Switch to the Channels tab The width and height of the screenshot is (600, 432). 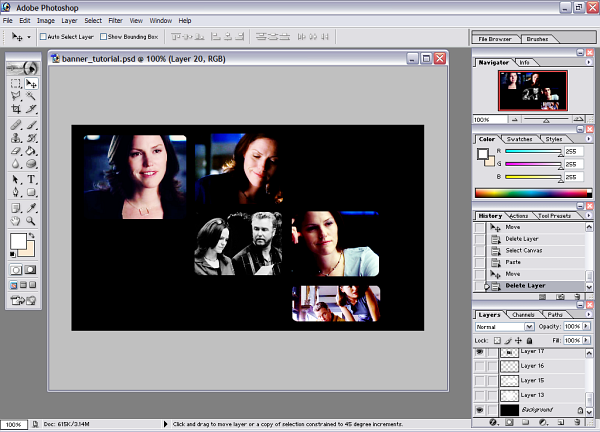[523, 315]
